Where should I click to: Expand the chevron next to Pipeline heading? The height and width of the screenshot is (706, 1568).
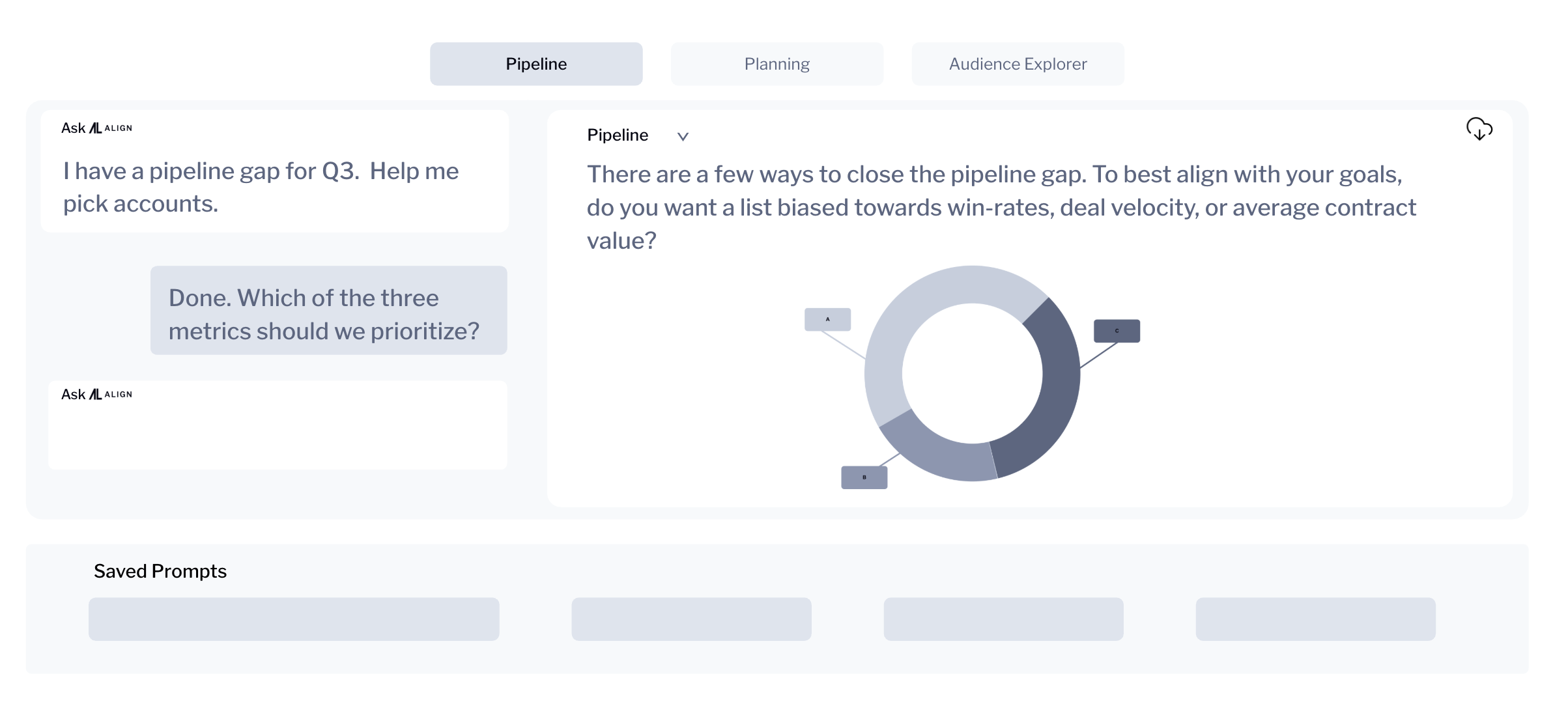(682, 137)
